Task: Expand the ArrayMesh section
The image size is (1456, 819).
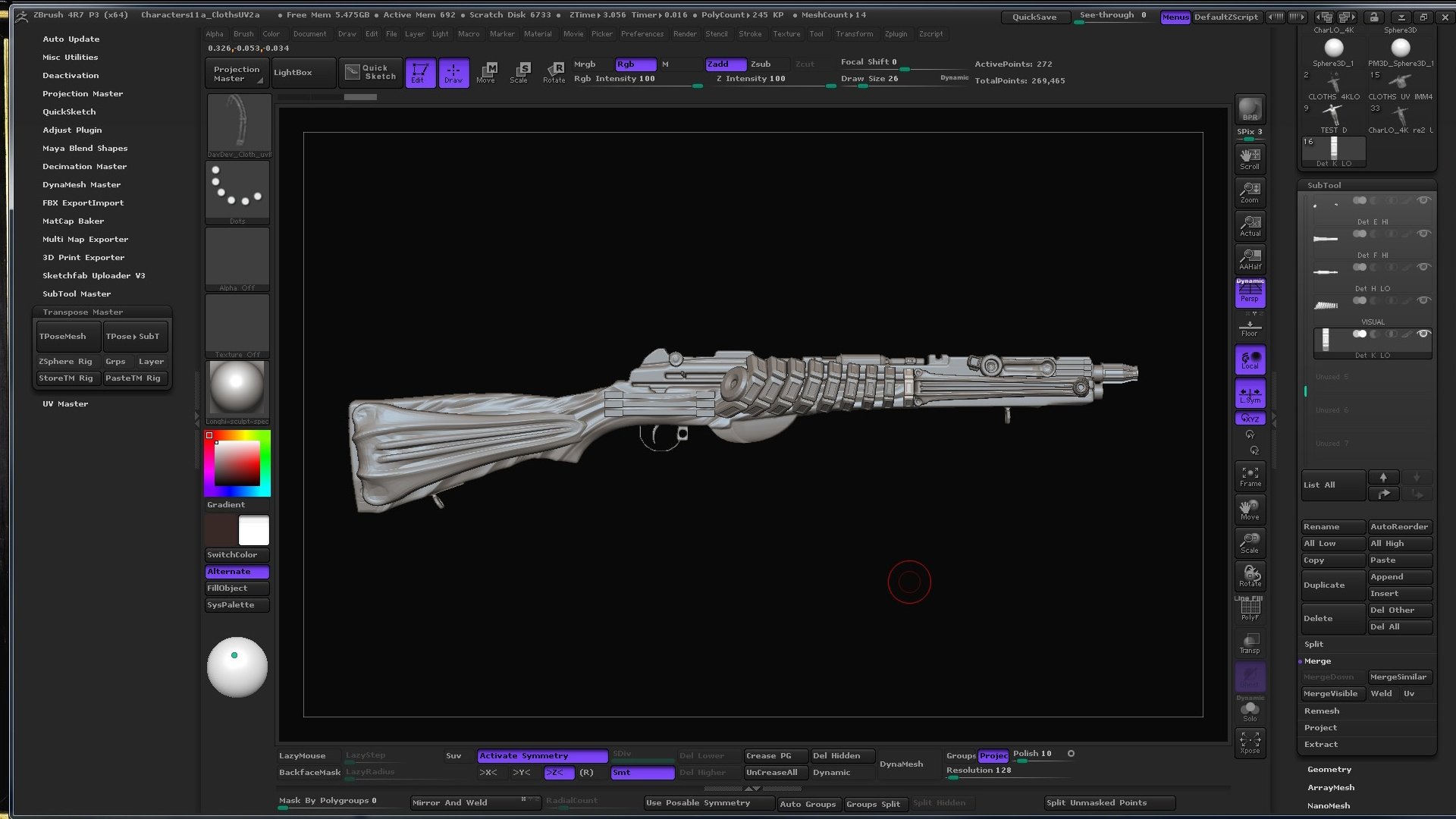Action: coord(1330,787)
